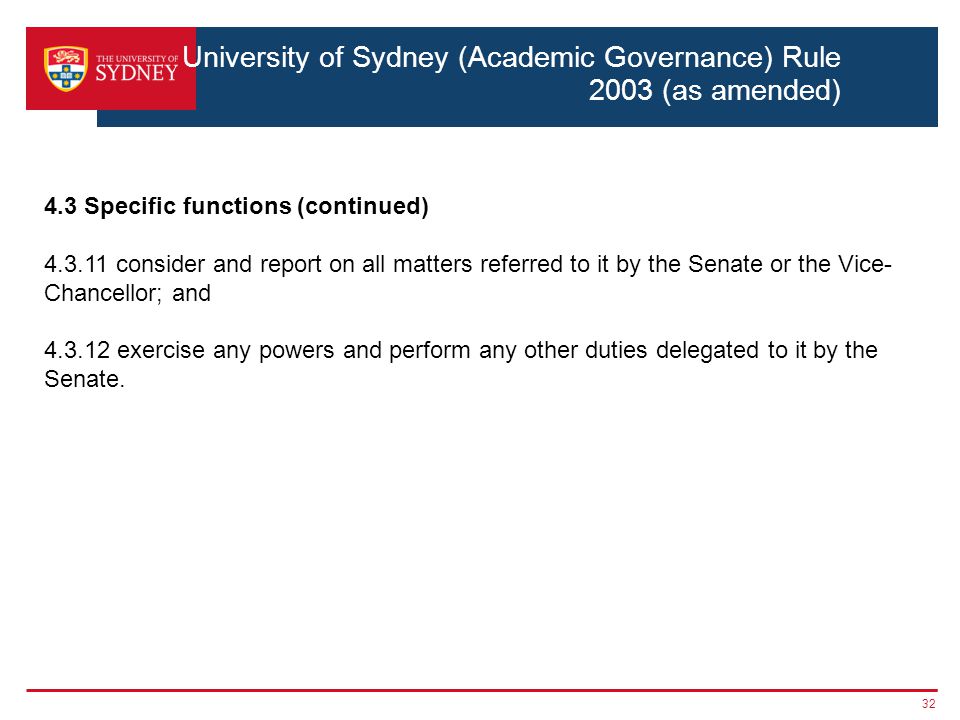Click the clause number 4.3.11
This screenshot has height=720, width=960.
point(76,264)
